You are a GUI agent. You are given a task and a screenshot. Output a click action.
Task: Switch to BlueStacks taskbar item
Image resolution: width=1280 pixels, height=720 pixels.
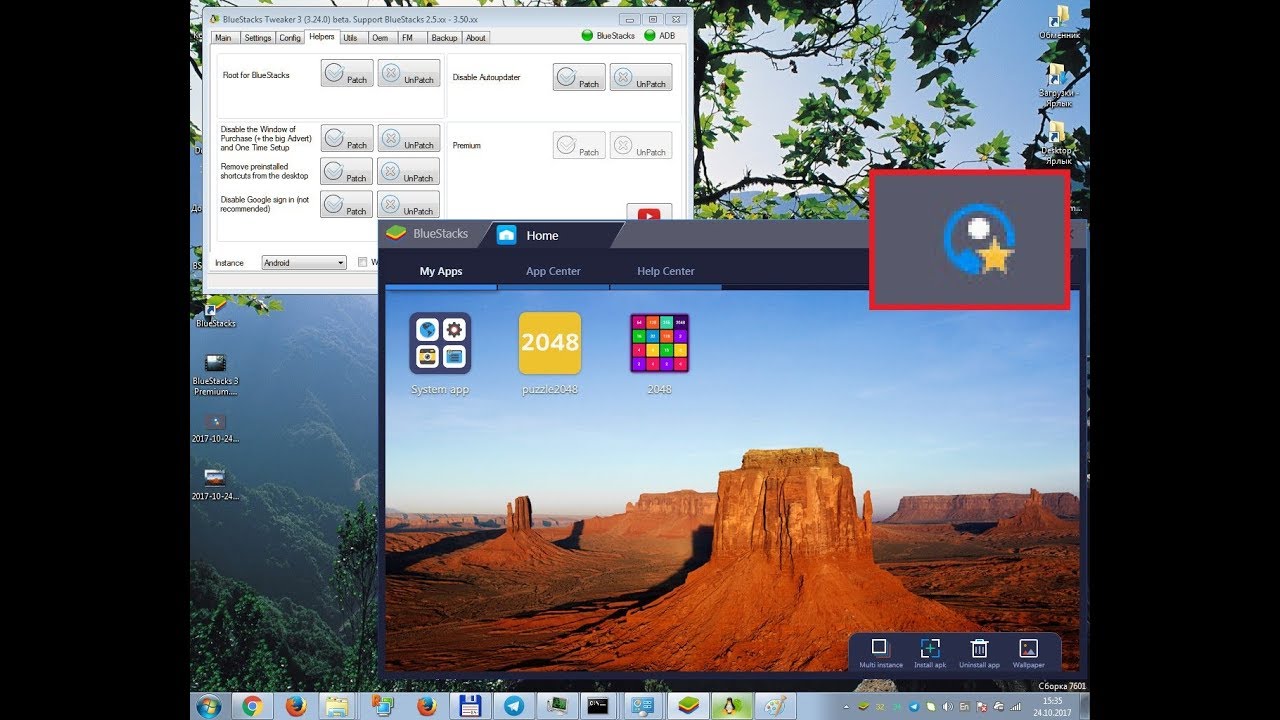(x=687, y=706)
